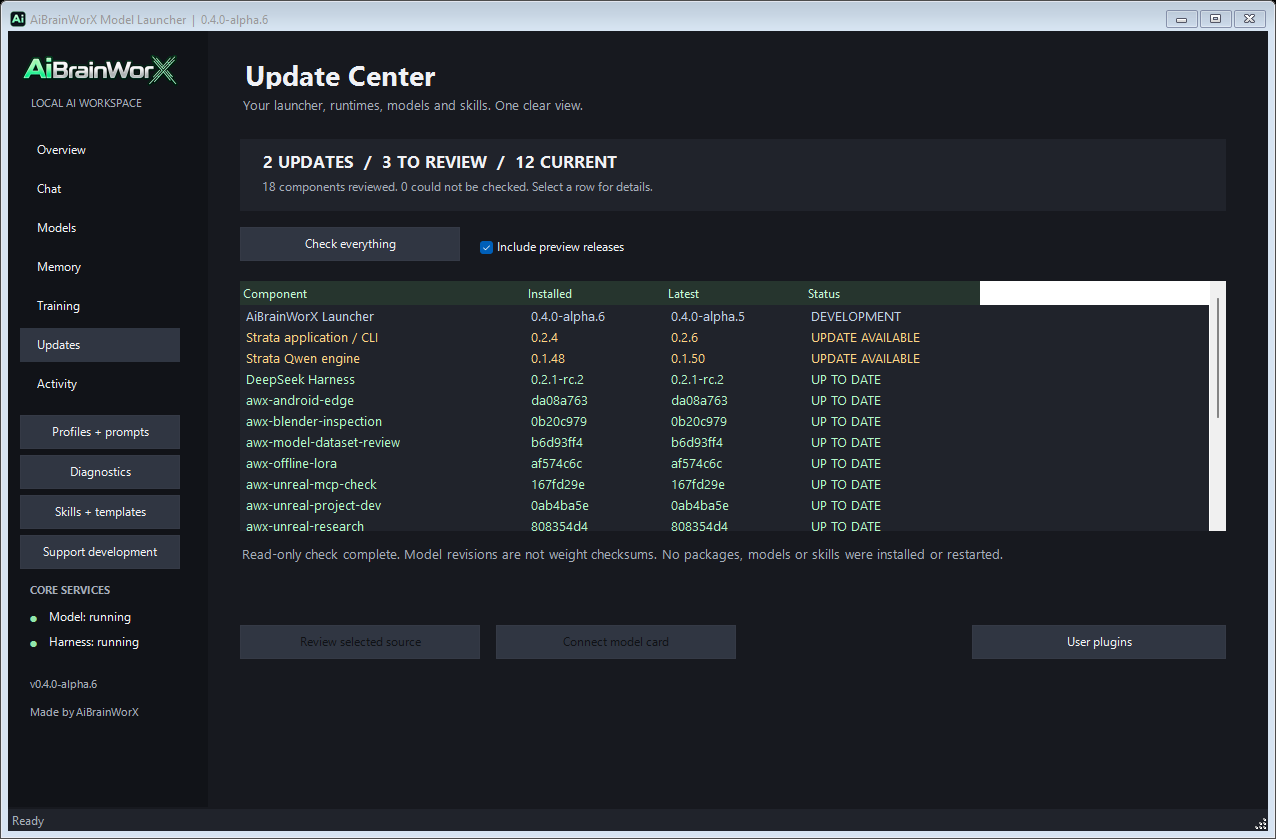Image resolution: width=1276 pixels, height=839 pixels.
Task: Switch to Training page
Action: [x=100, y=306]
